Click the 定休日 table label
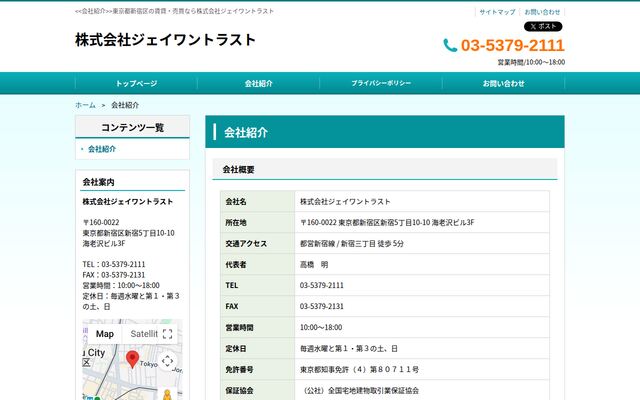The height and width of the screenshot is (400, 640). (236, 349)
